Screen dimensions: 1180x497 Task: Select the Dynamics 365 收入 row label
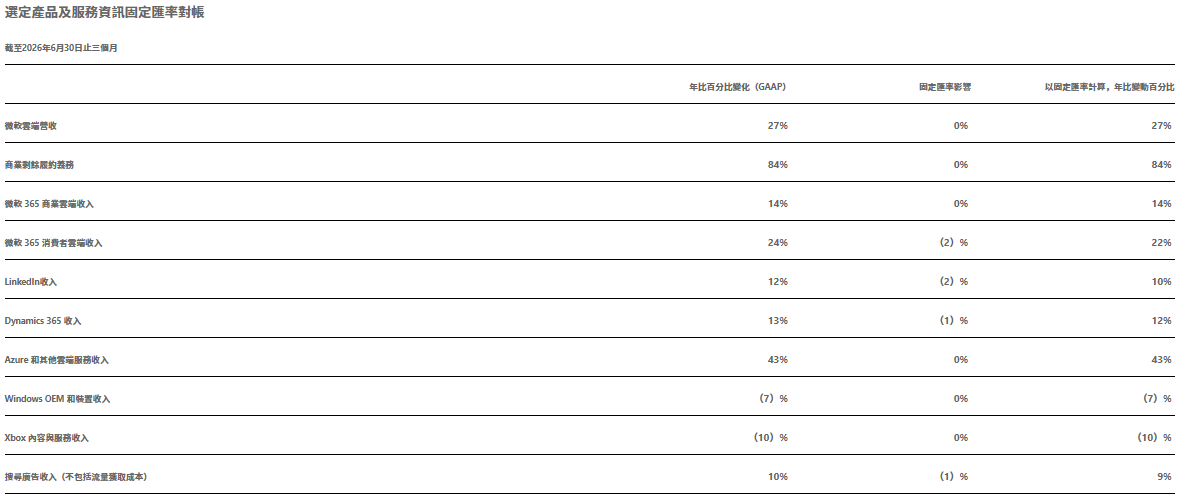43,321
